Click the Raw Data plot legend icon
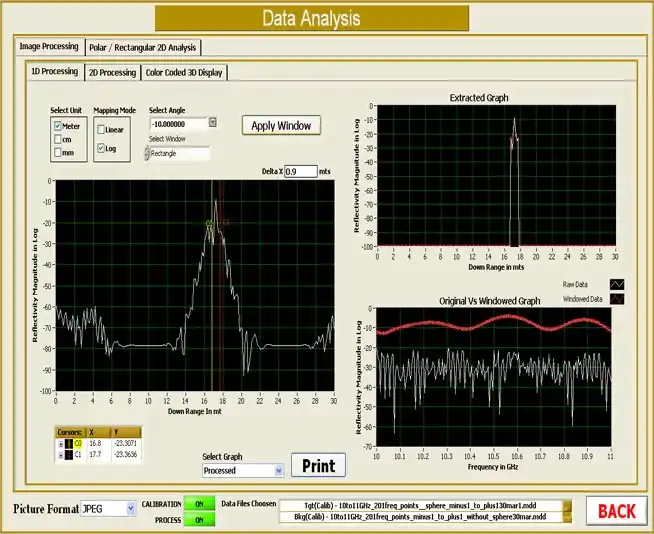The height and width of the screenshot is (534, 654). pyautogui.click(x=616, y=284)
